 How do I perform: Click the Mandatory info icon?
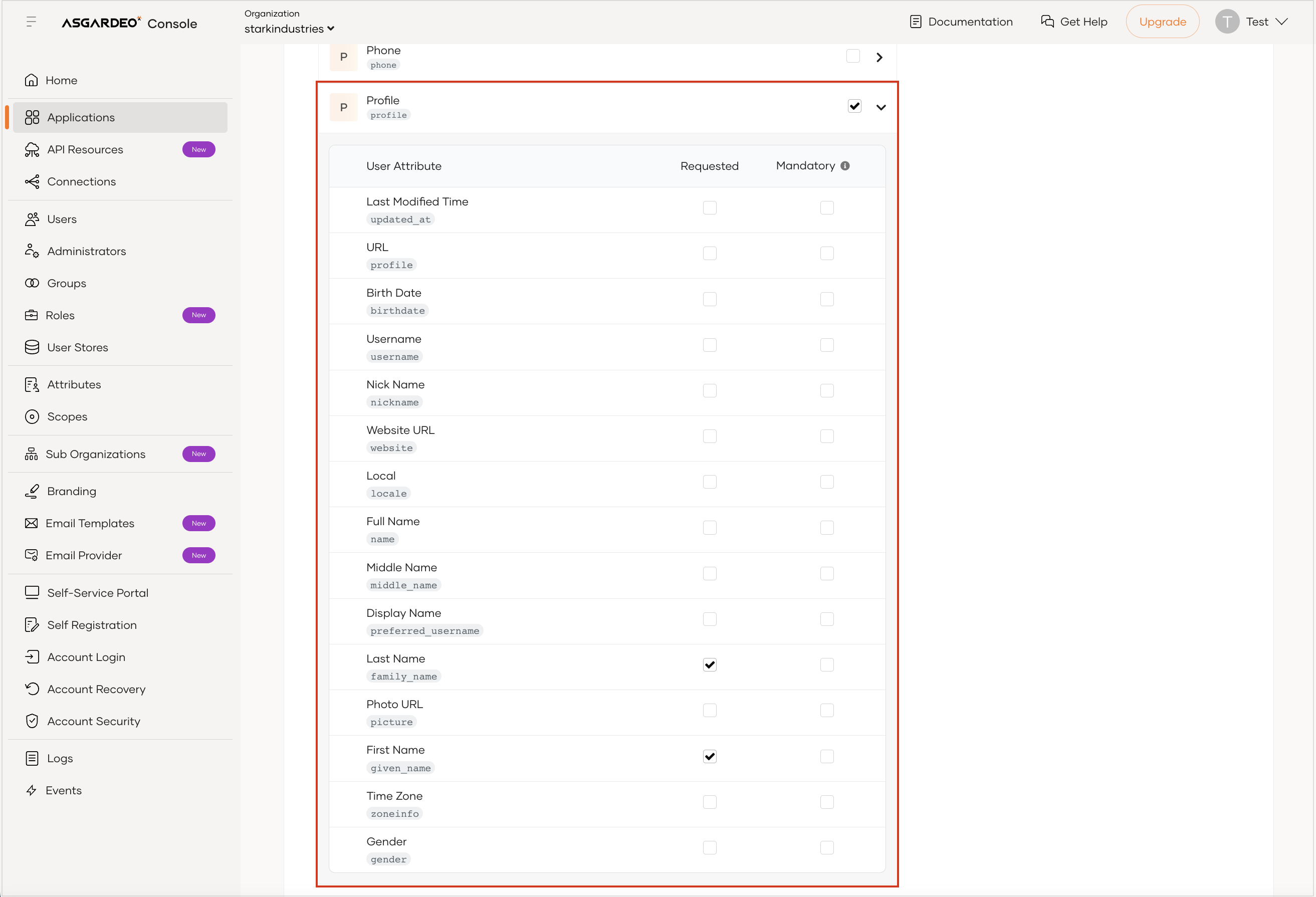tap(845, 166)
